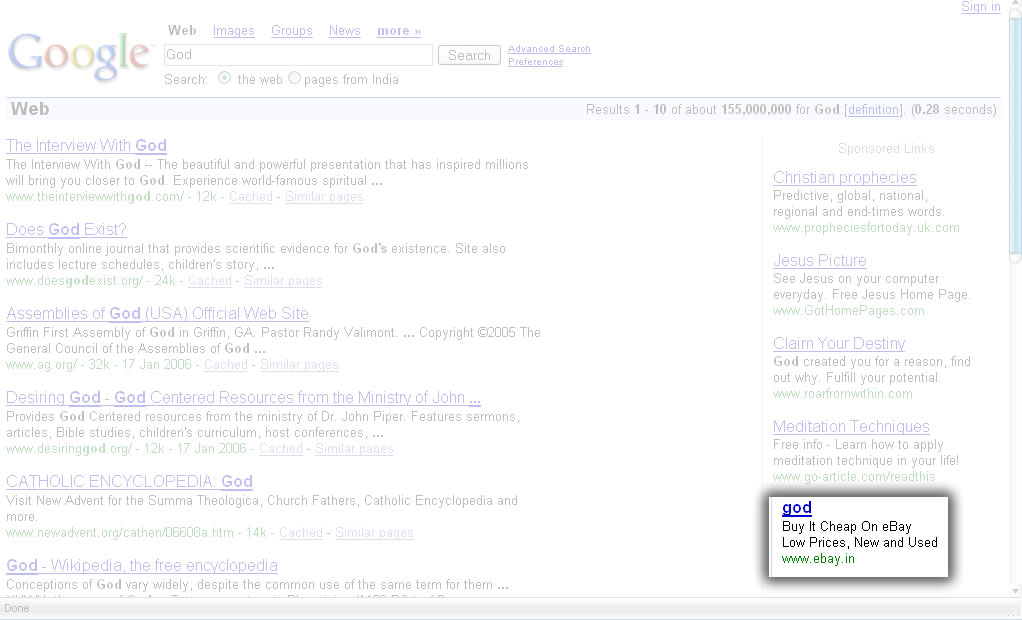Screen dimensions: 1022x620
Task: Click the www.ebay.in URL text
Action: pos(818,559)
